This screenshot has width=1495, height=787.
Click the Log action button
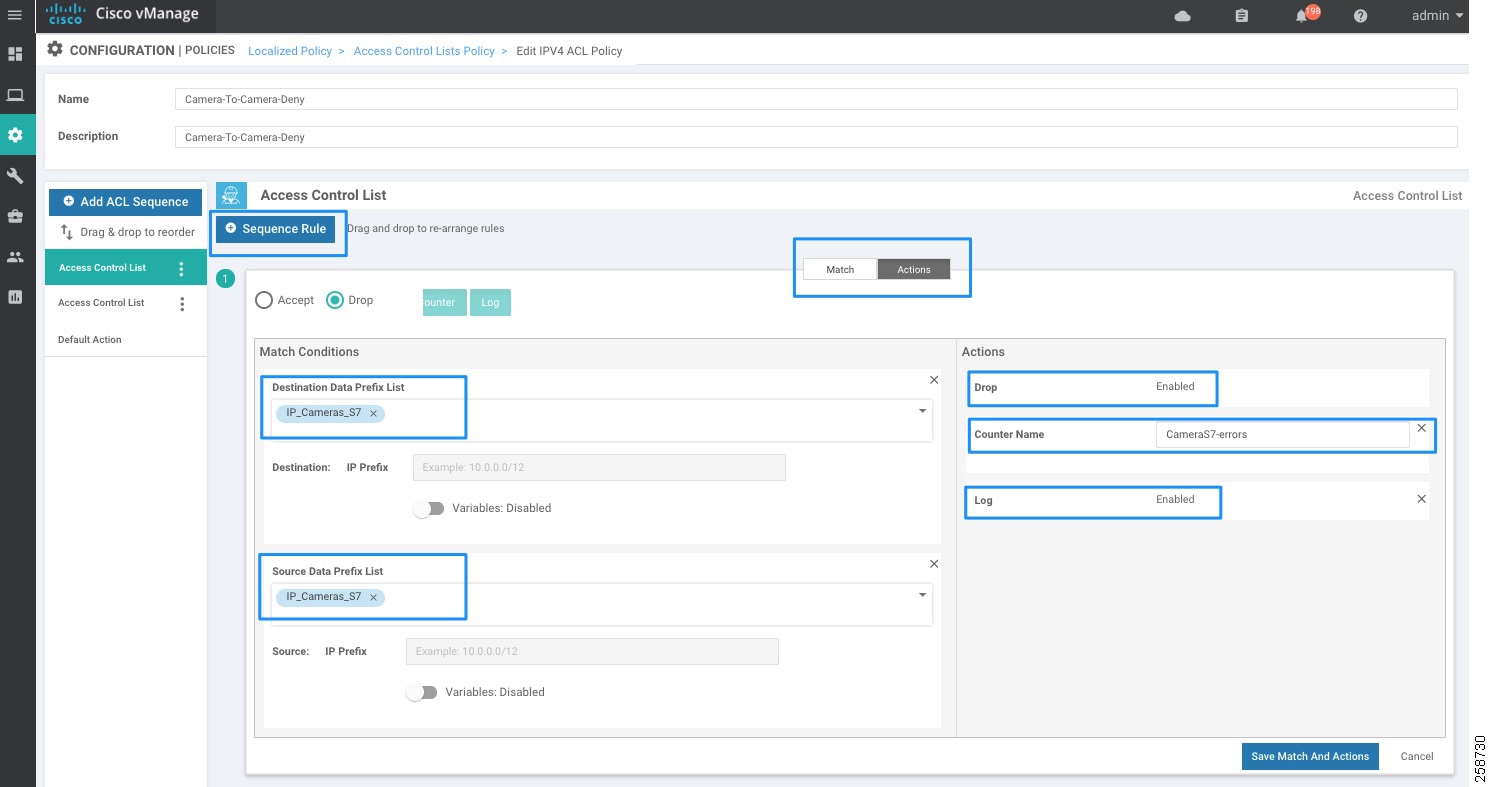[x=490, y=302]
